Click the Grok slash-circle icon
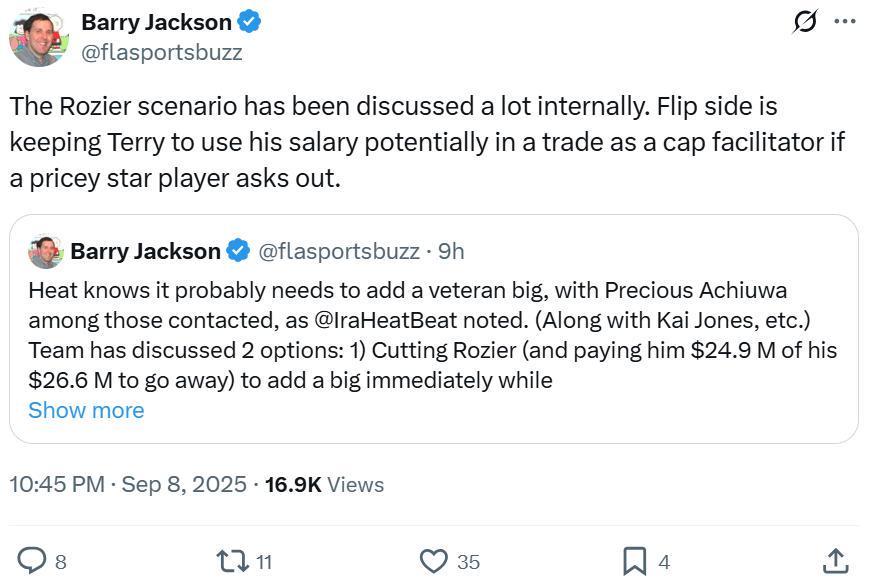The height and width of the screenshot is (580, 870). 805,21
